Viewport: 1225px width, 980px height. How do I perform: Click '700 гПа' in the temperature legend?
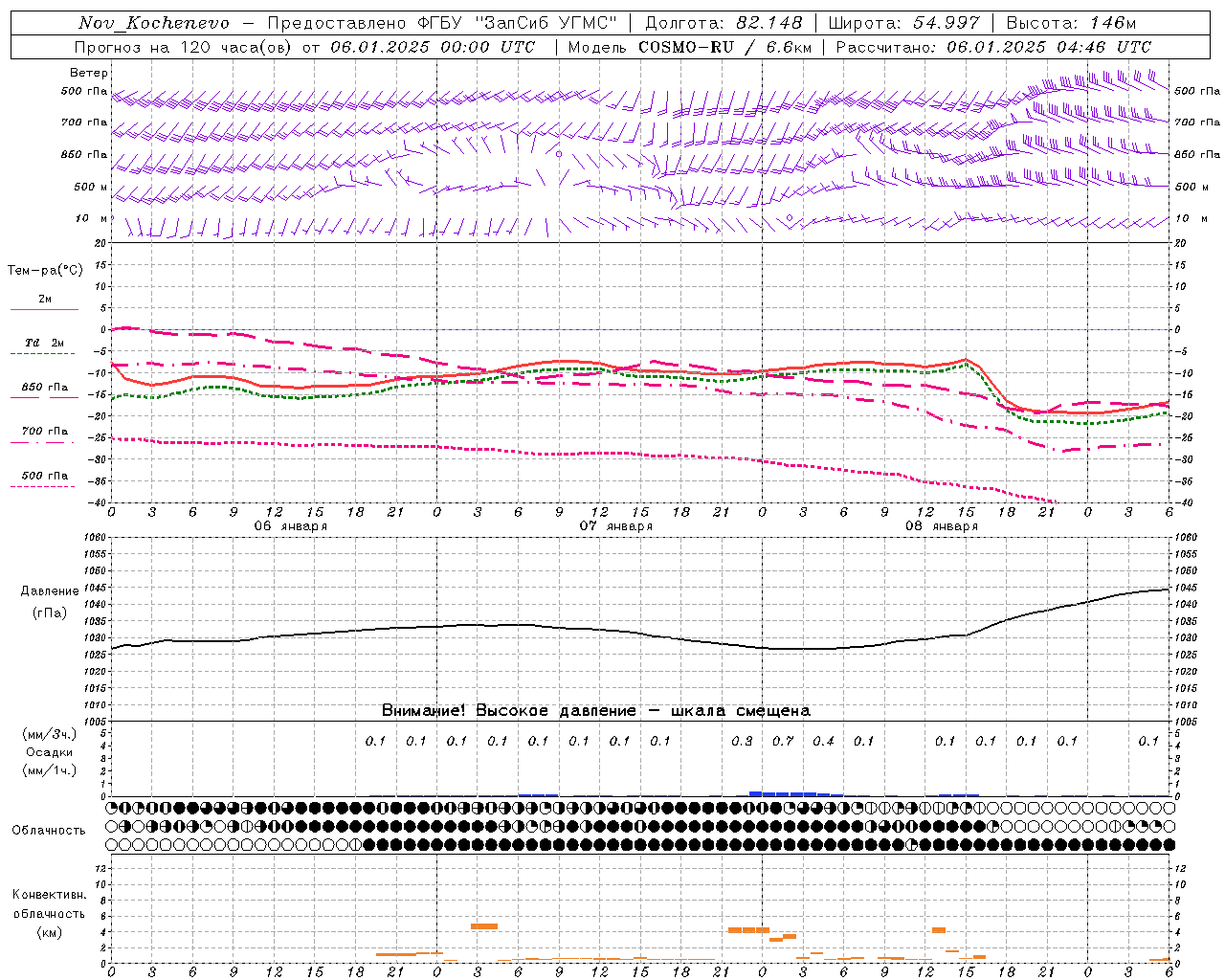(45, 432)
